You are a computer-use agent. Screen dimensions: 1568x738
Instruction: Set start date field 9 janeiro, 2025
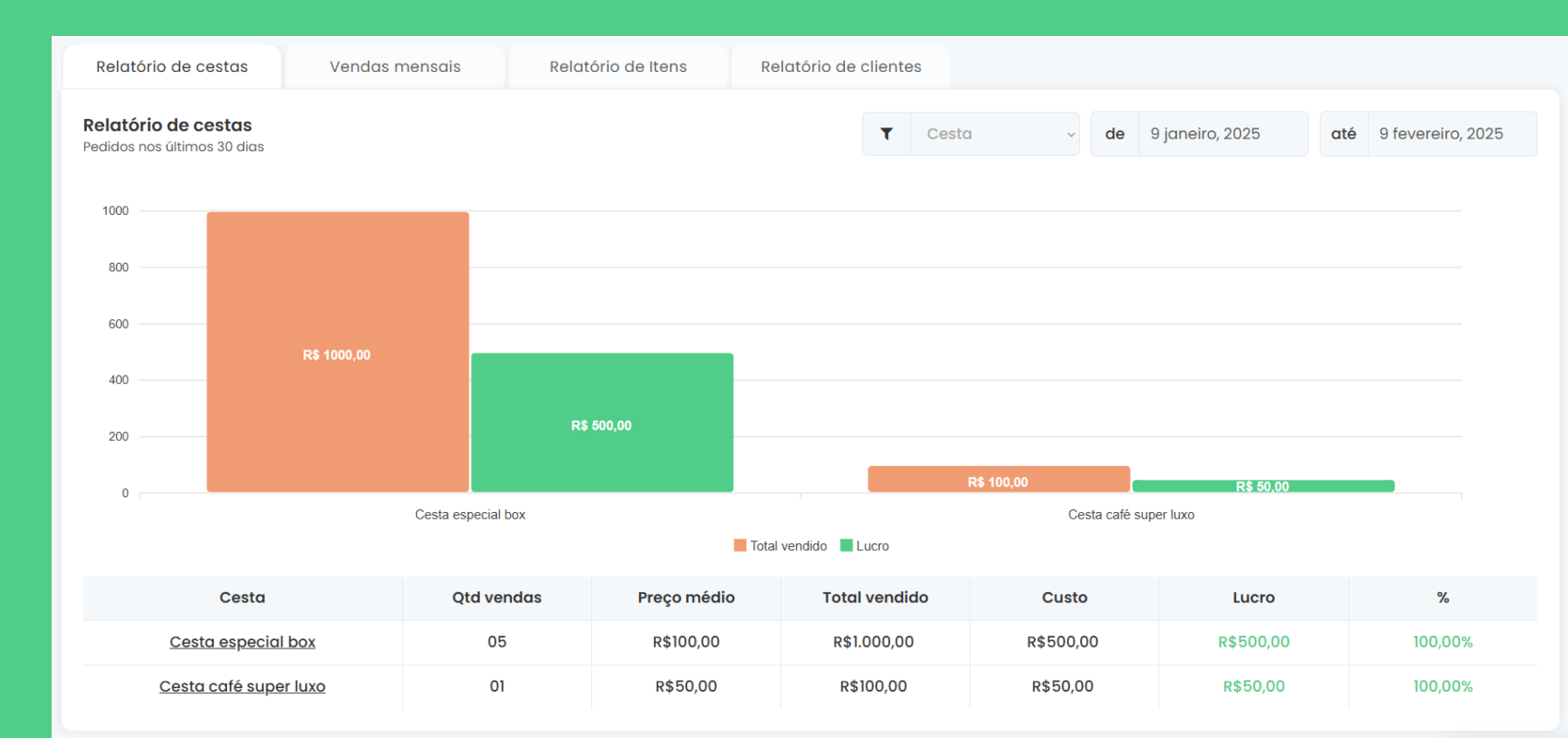pos(1221,134)
